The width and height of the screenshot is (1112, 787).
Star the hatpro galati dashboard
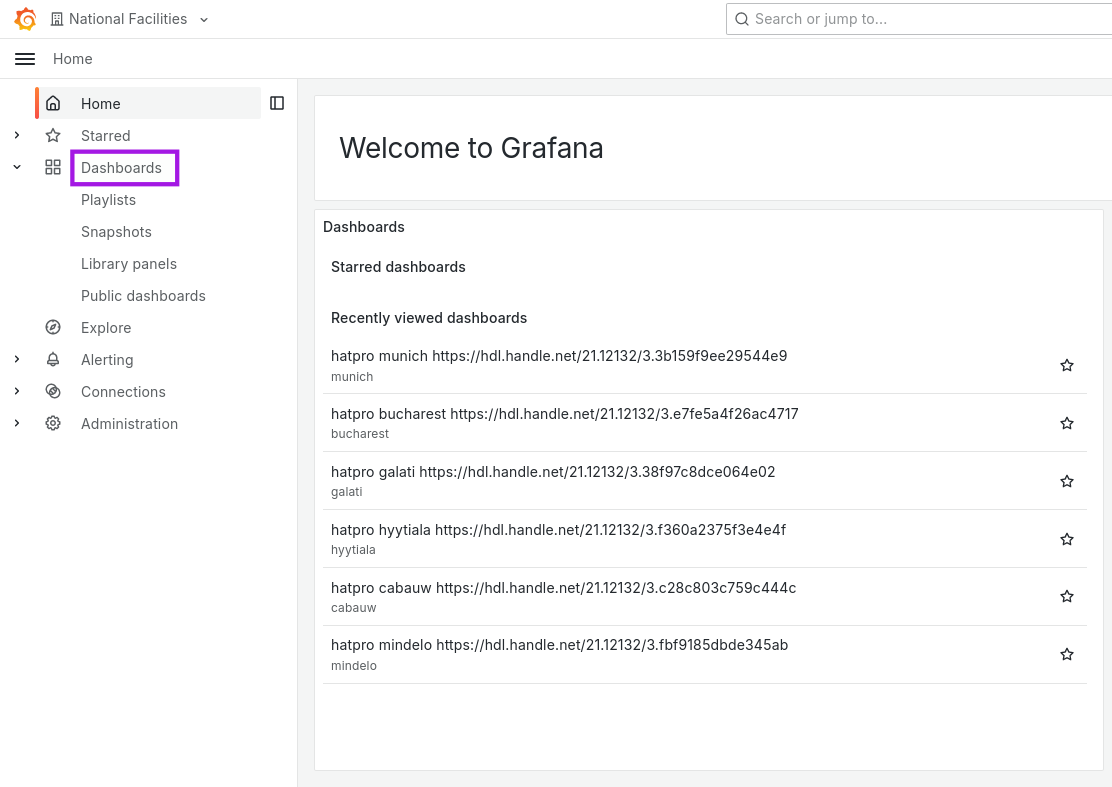pyautogui.click(x=1067, y=481)
